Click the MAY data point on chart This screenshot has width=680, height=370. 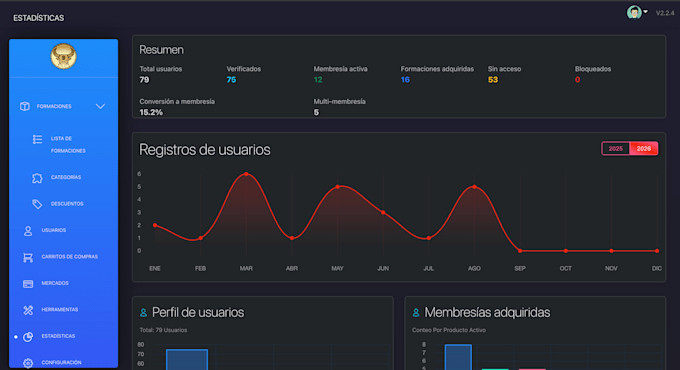tap(337, 187)
